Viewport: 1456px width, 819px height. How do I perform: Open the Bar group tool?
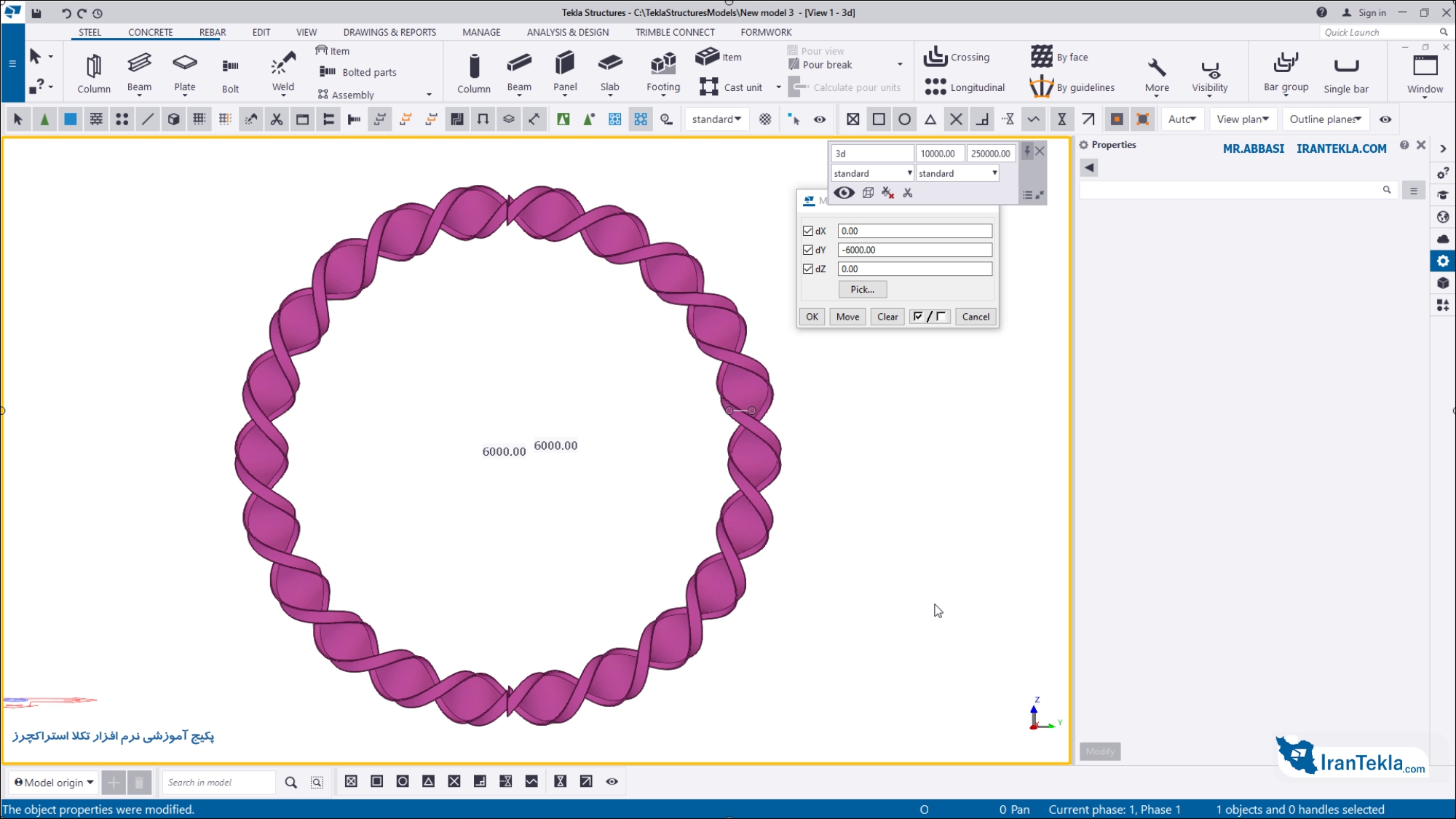tap(1286, 73)
